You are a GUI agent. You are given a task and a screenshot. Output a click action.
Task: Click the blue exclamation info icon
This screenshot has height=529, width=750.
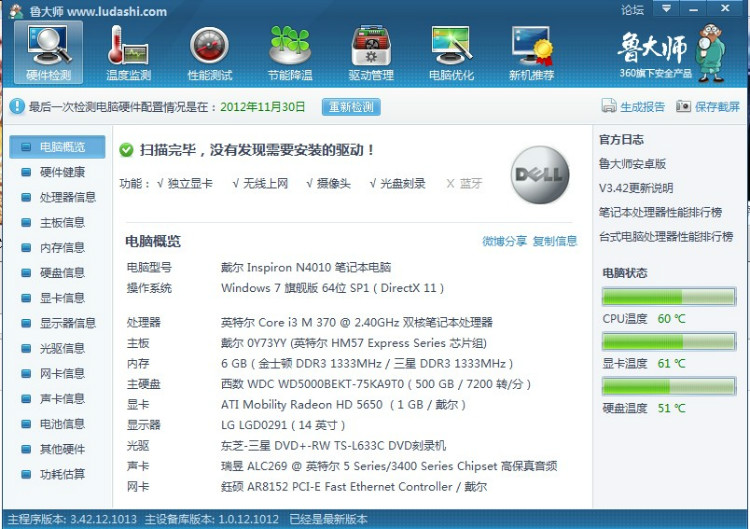(17, 106)
